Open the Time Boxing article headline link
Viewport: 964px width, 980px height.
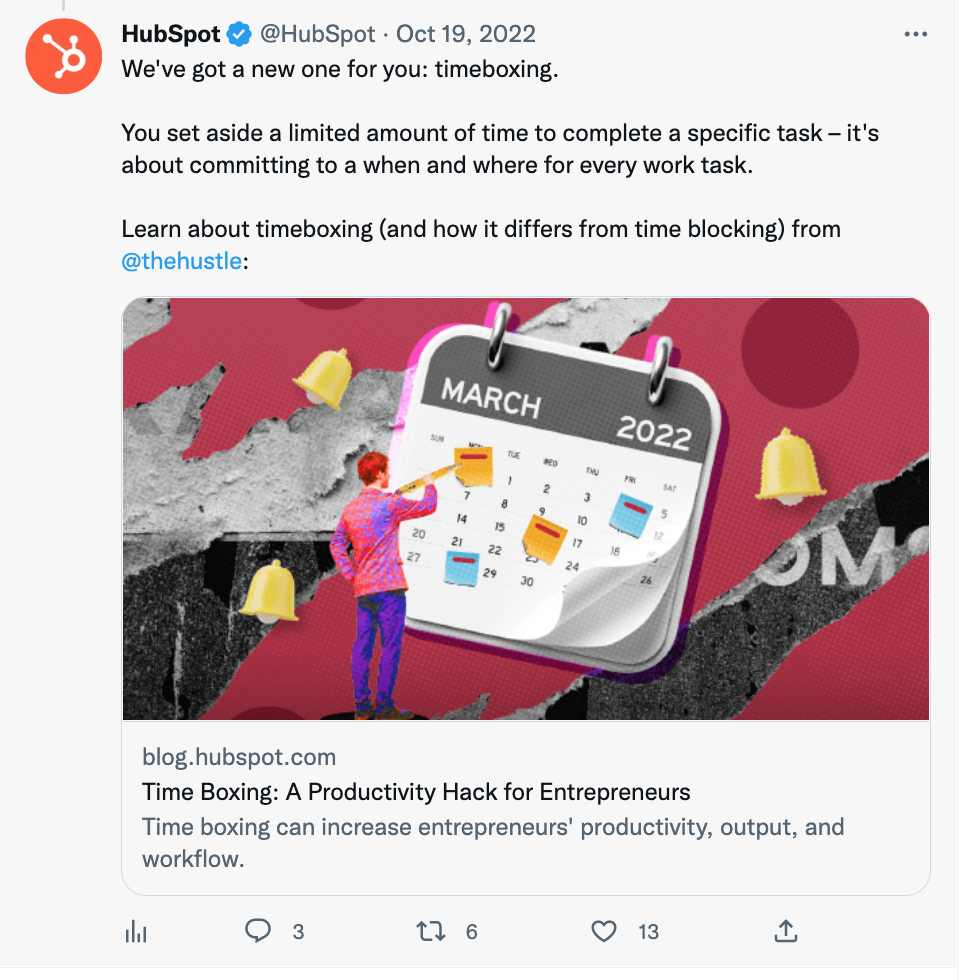(415, 791)
